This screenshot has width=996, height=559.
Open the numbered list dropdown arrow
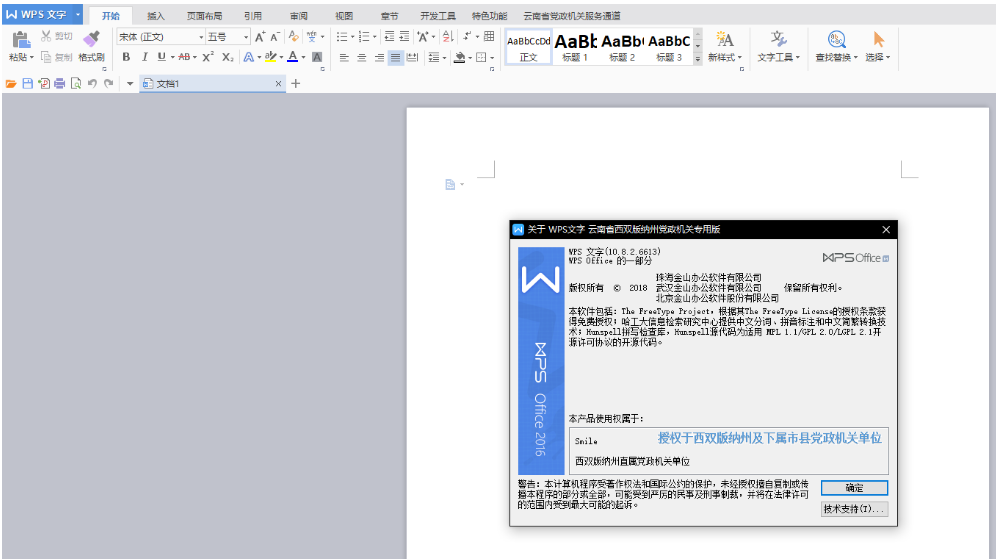375,37
